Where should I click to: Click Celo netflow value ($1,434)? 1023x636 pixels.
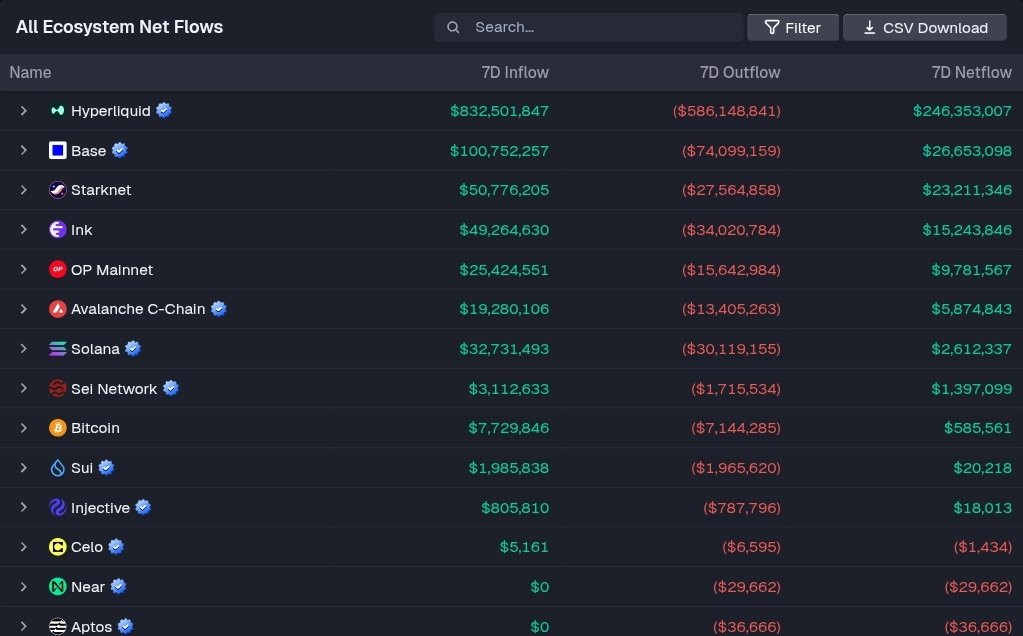[983, 547]
